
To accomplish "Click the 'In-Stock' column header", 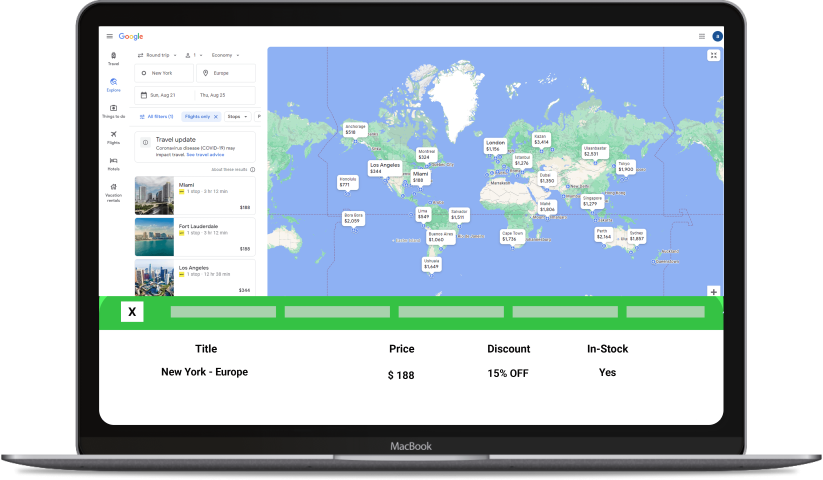I will coord(607,349).
